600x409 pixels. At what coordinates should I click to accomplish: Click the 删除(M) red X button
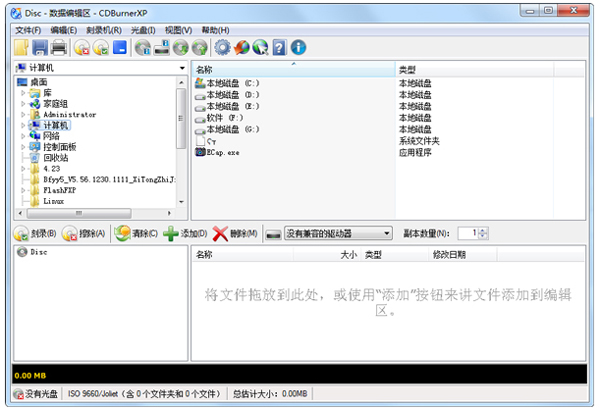coord(235,234)
